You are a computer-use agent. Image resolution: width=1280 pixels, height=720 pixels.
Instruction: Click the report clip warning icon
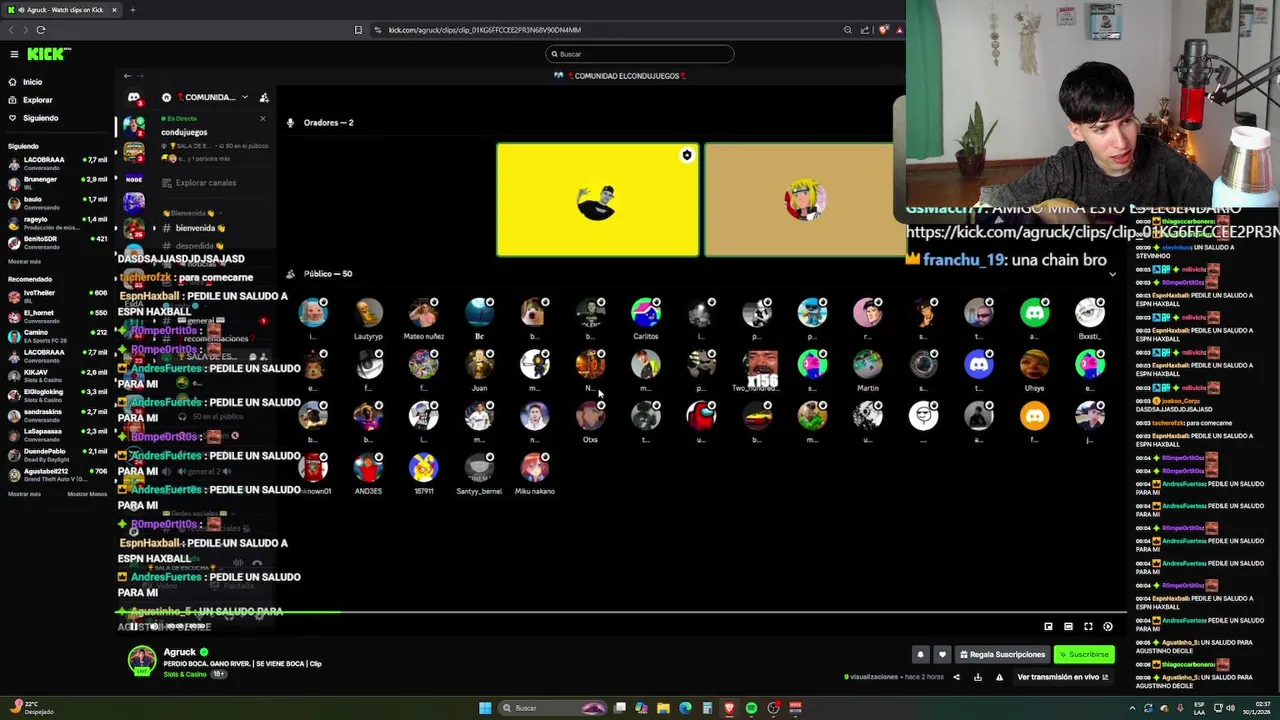pos(999,677)
